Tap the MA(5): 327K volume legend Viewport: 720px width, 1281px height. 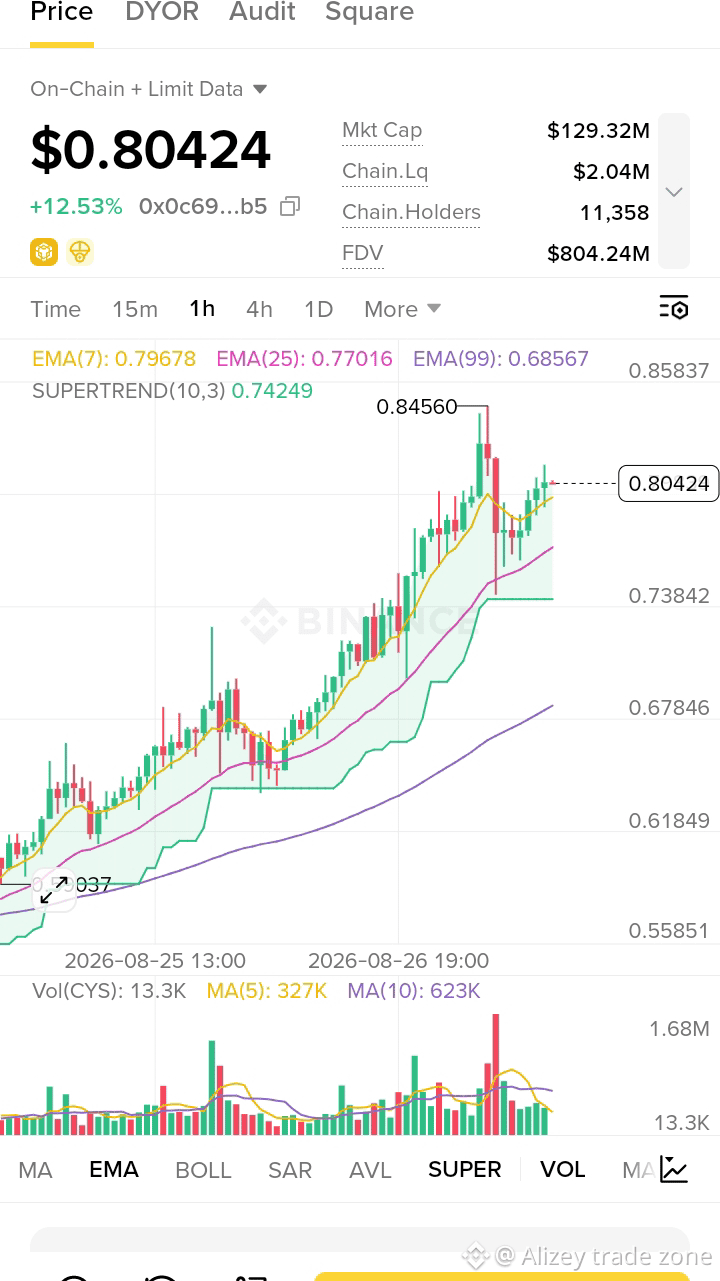pyautogui.click(x=267, y=991)
